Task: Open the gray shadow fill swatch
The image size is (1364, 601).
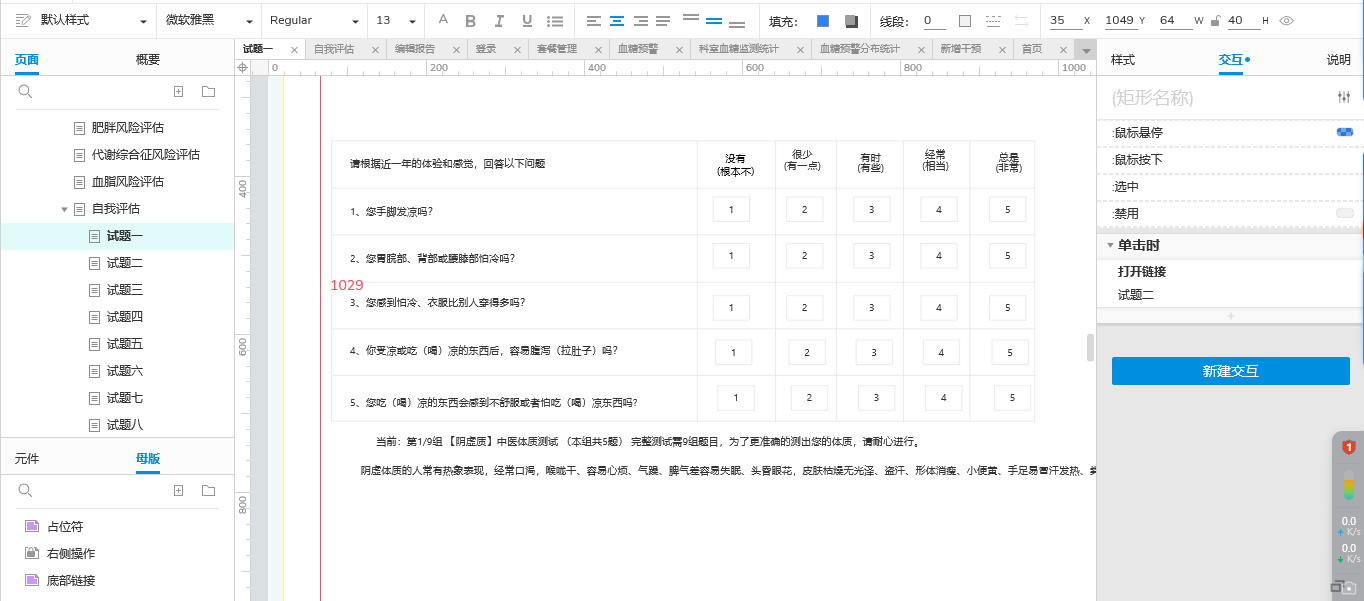Action: click(x=851, y=21)
